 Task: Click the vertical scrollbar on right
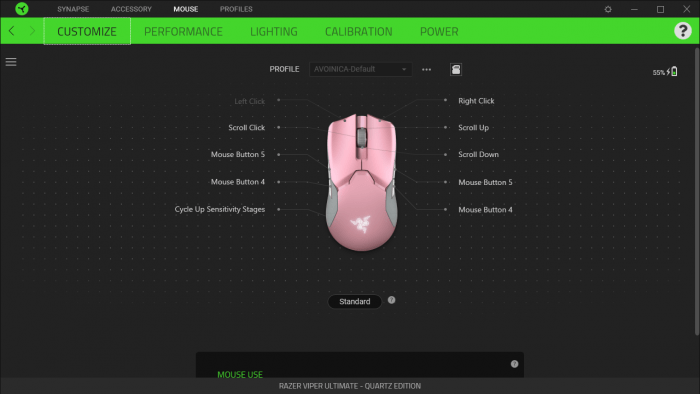pyautogui.click(x=696, y=192)
